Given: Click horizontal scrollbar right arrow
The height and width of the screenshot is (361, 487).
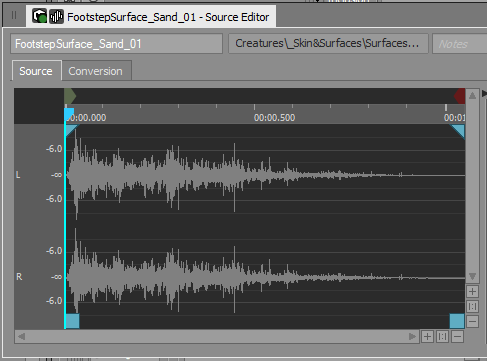Looking at the screenshot, I should [x=412, y=337].
